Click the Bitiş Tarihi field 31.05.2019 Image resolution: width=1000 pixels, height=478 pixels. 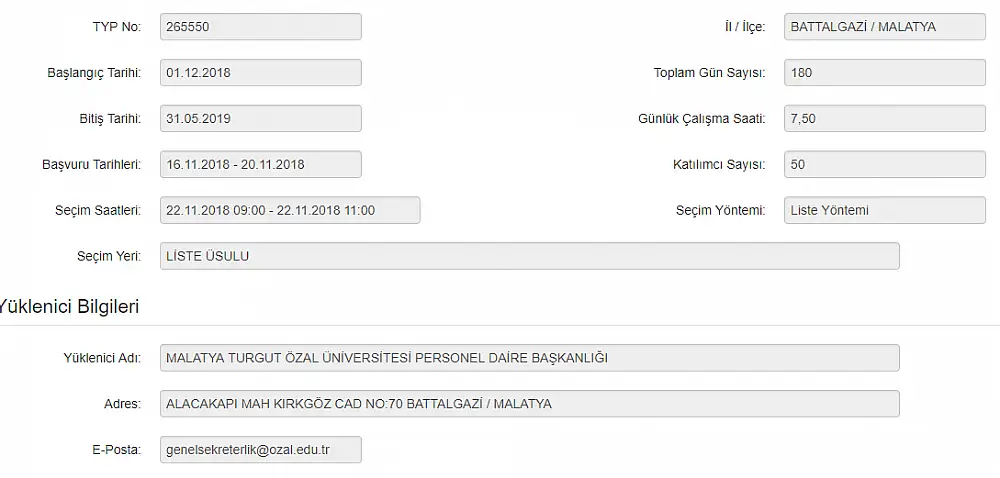(261, 119)
